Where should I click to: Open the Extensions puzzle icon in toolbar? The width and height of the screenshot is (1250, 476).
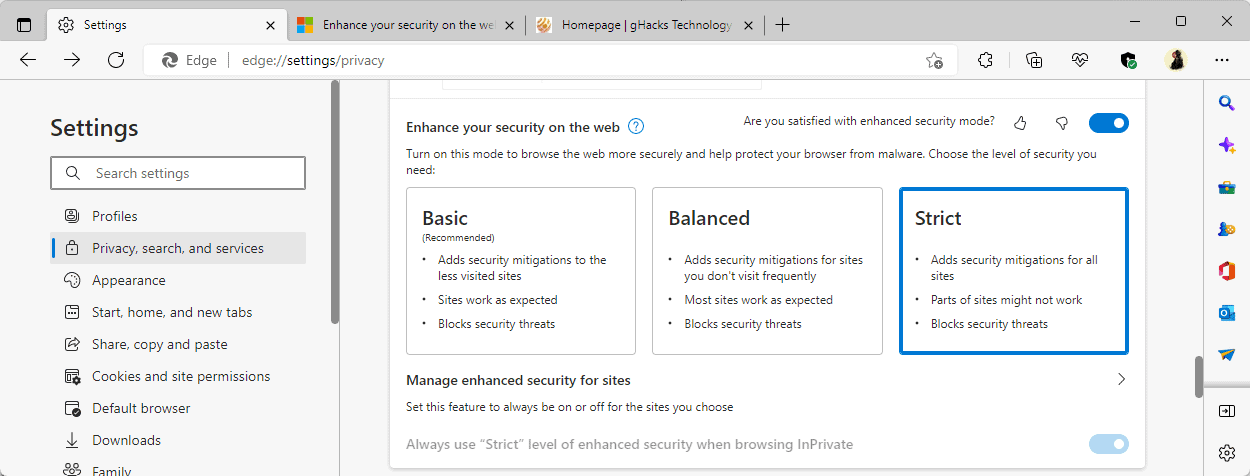coord(985,60)
